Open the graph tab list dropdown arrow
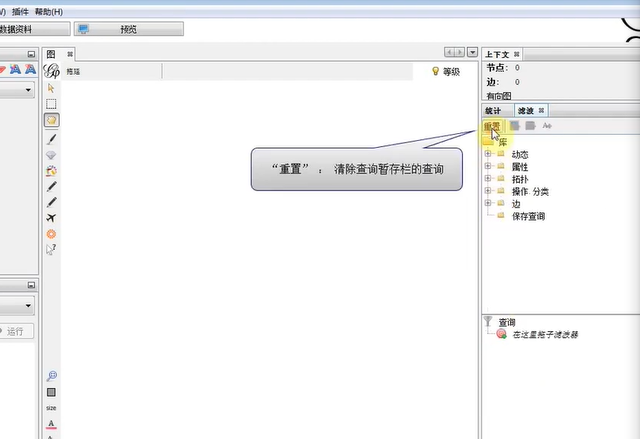Image resolution: width=640 pixels, height=439 pixels. coord(472,52)
